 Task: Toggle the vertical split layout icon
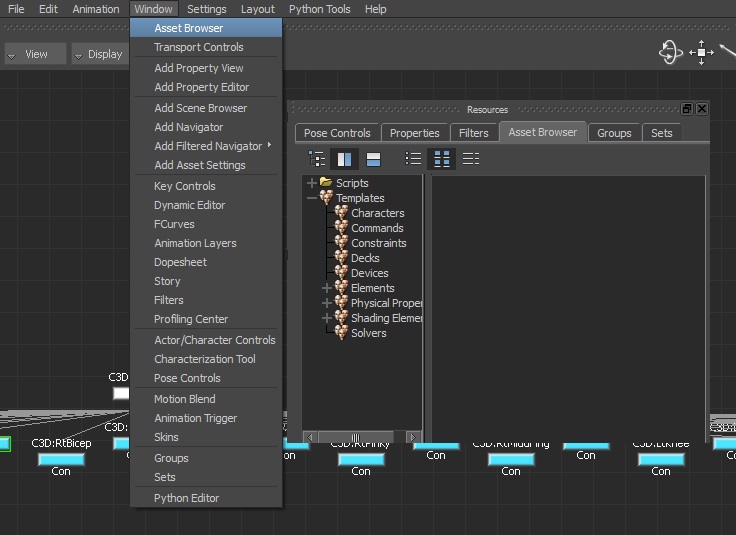[345, 159]
